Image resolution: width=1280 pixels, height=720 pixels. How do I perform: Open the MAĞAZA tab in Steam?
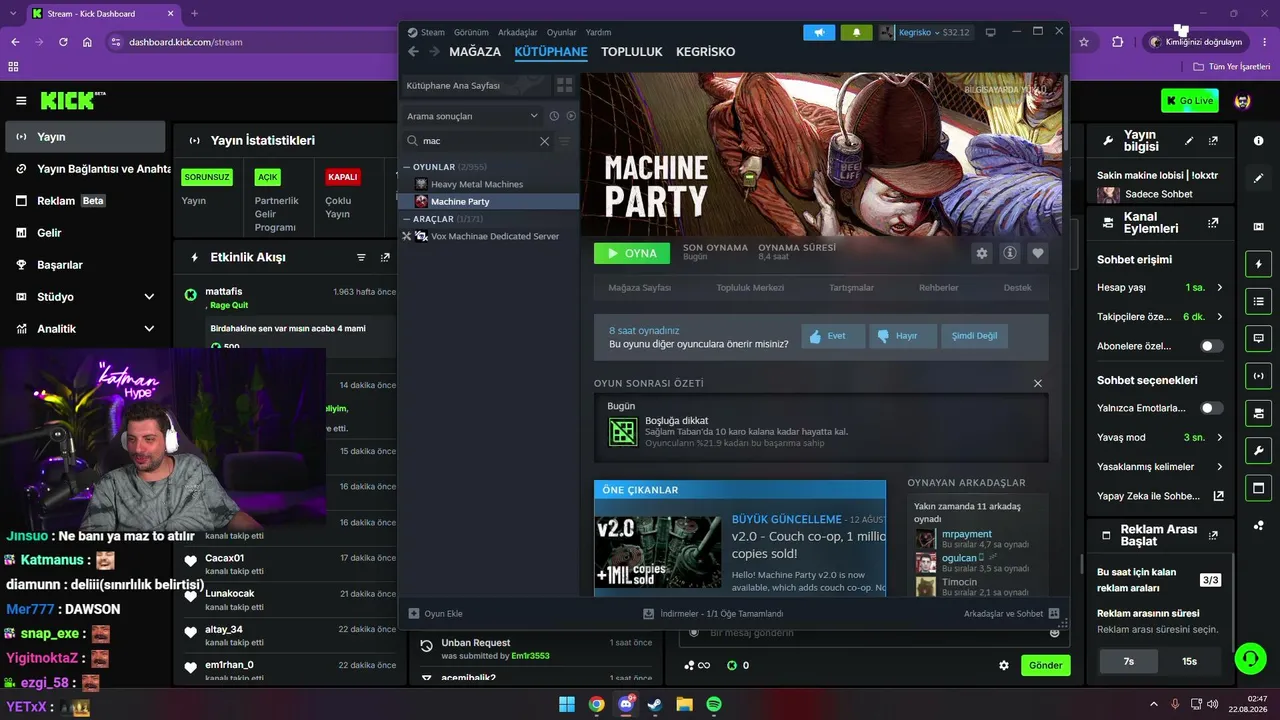coord(475,52)
